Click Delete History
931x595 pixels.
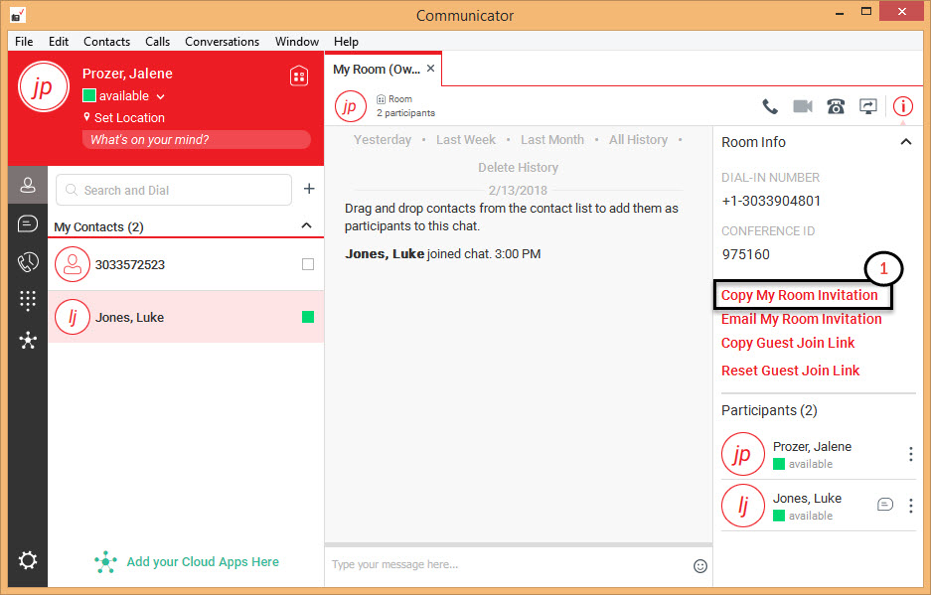518,167
